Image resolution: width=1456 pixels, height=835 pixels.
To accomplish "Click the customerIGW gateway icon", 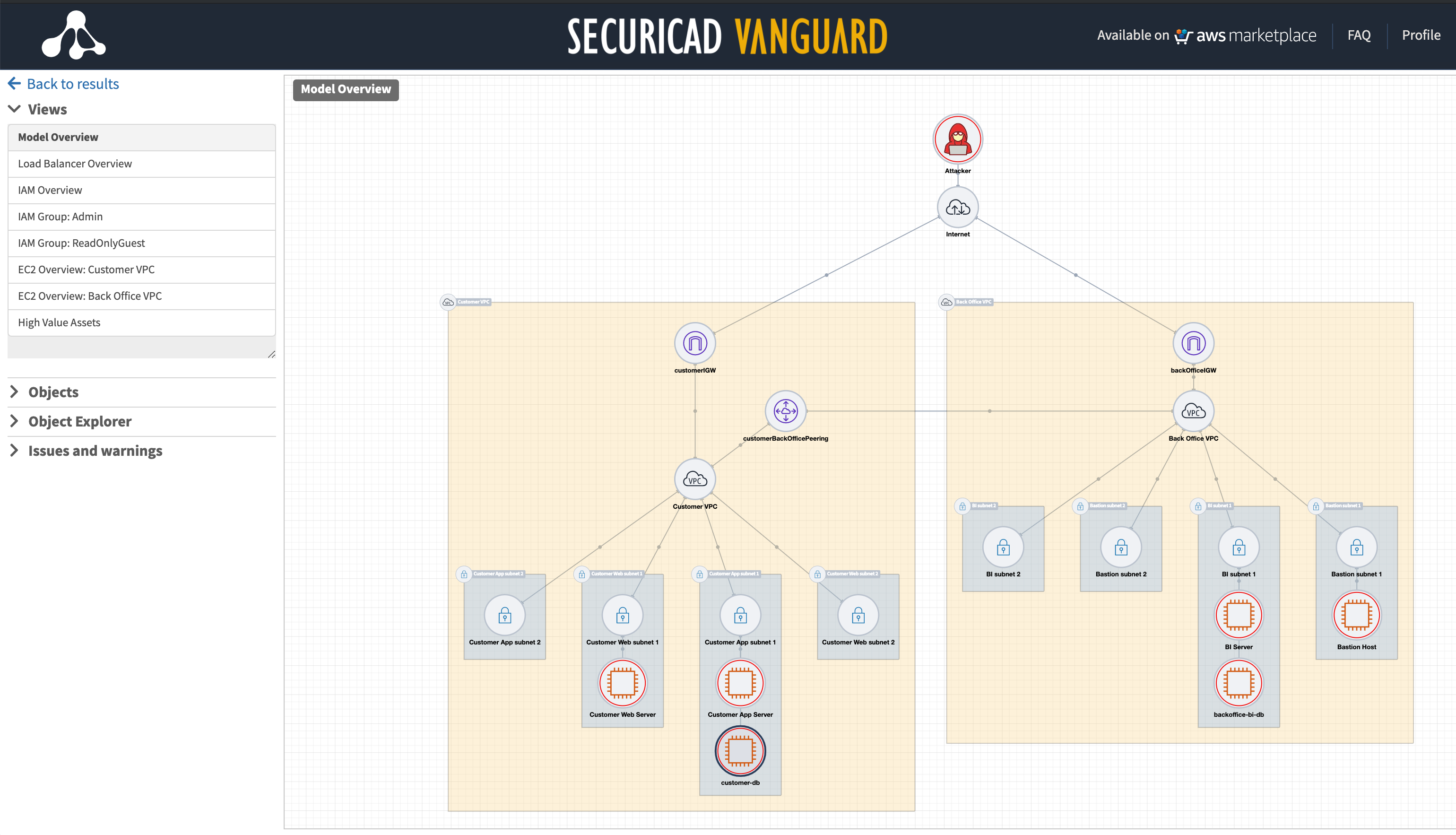I will pos(695,344).
